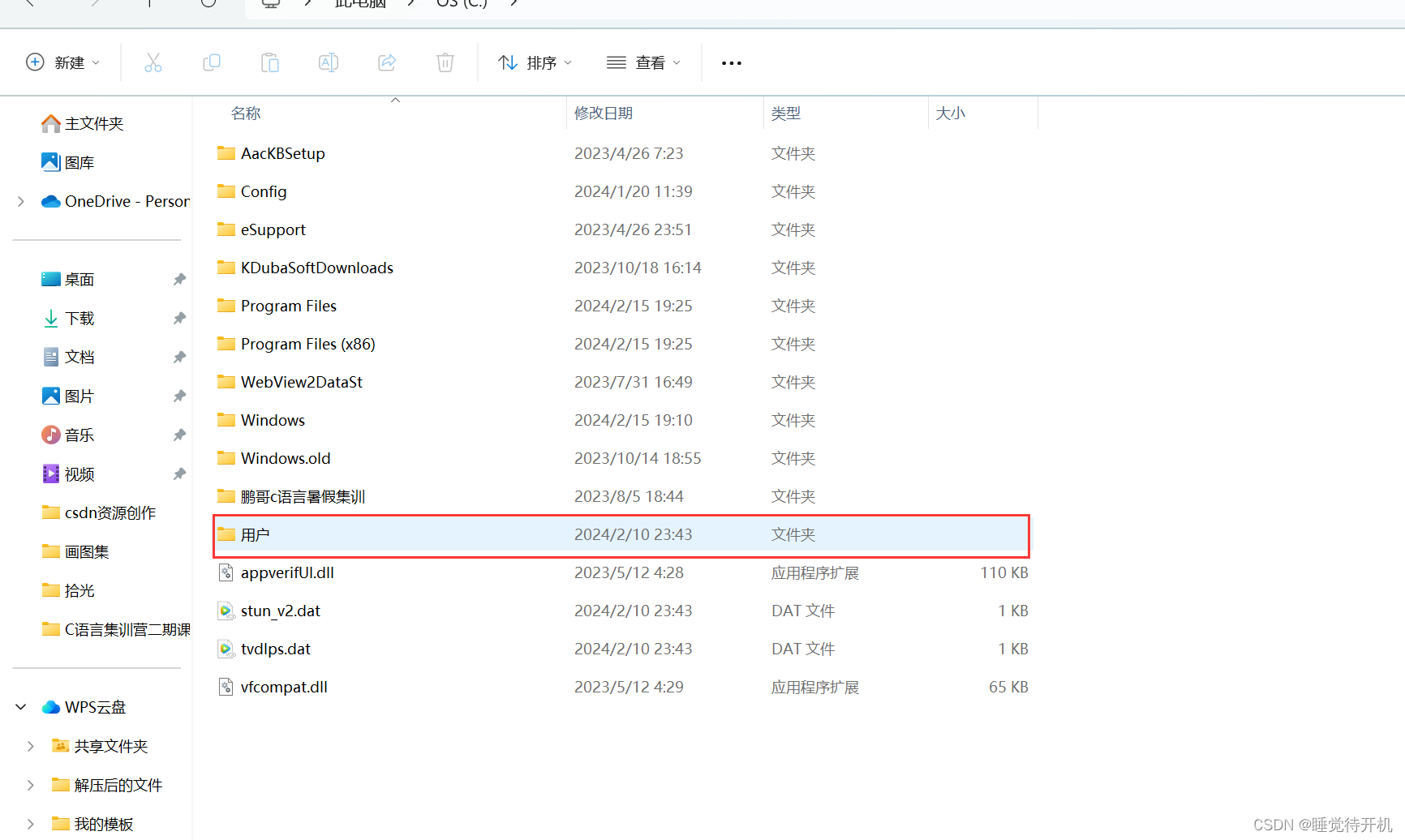This screenshot has height=840, width=1405.
Task: Click the 110 KB size cell
Action: pyautogui.click(x=1004, y=572)
